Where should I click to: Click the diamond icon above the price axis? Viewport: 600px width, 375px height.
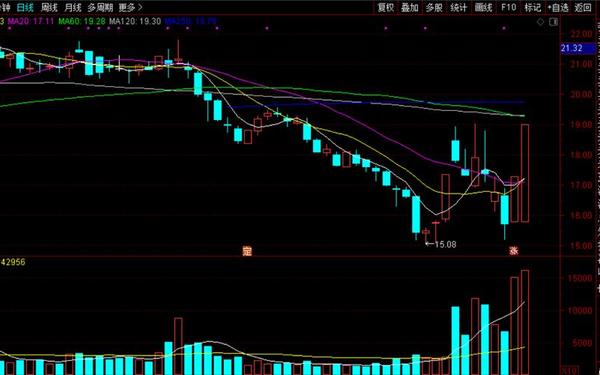pos(540,22)
